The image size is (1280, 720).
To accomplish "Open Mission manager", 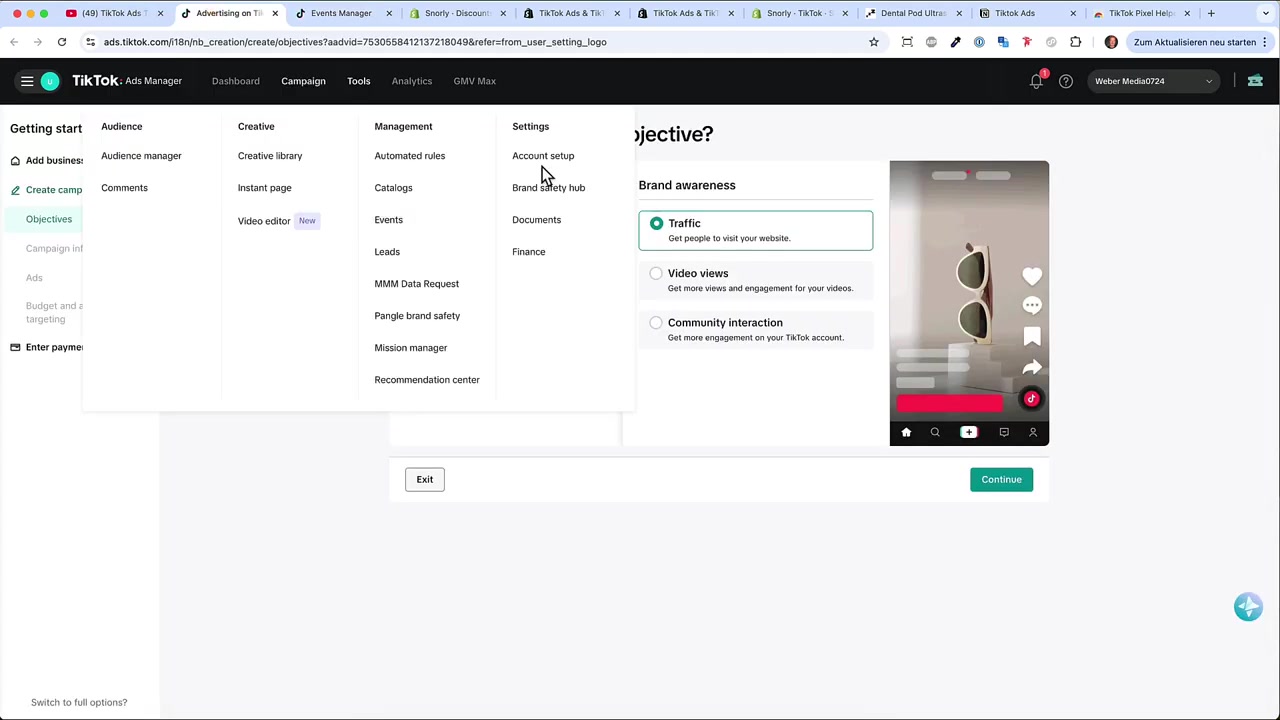I will 411,348.
